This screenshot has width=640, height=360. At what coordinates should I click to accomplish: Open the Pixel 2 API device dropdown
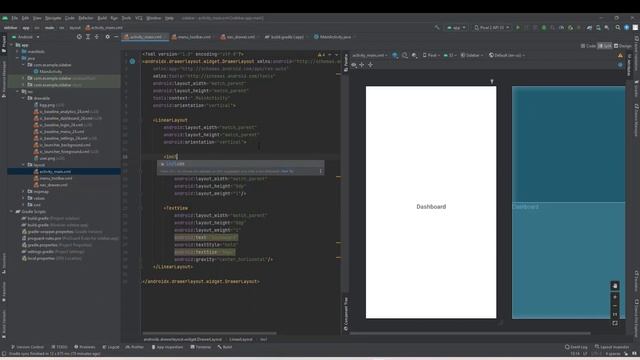[492, 27]
